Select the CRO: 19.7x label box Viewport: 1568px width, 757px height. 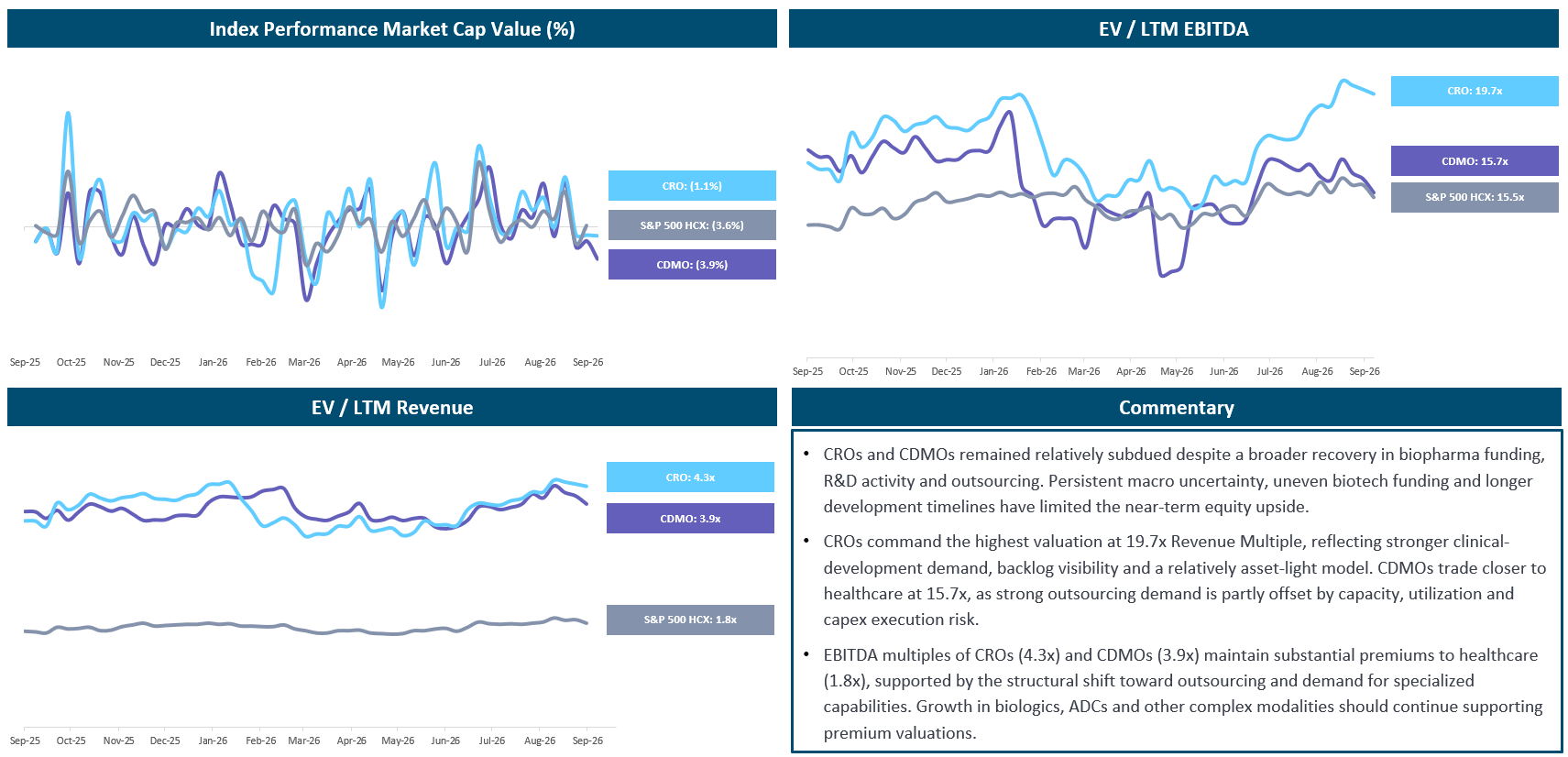point(1475,91)
